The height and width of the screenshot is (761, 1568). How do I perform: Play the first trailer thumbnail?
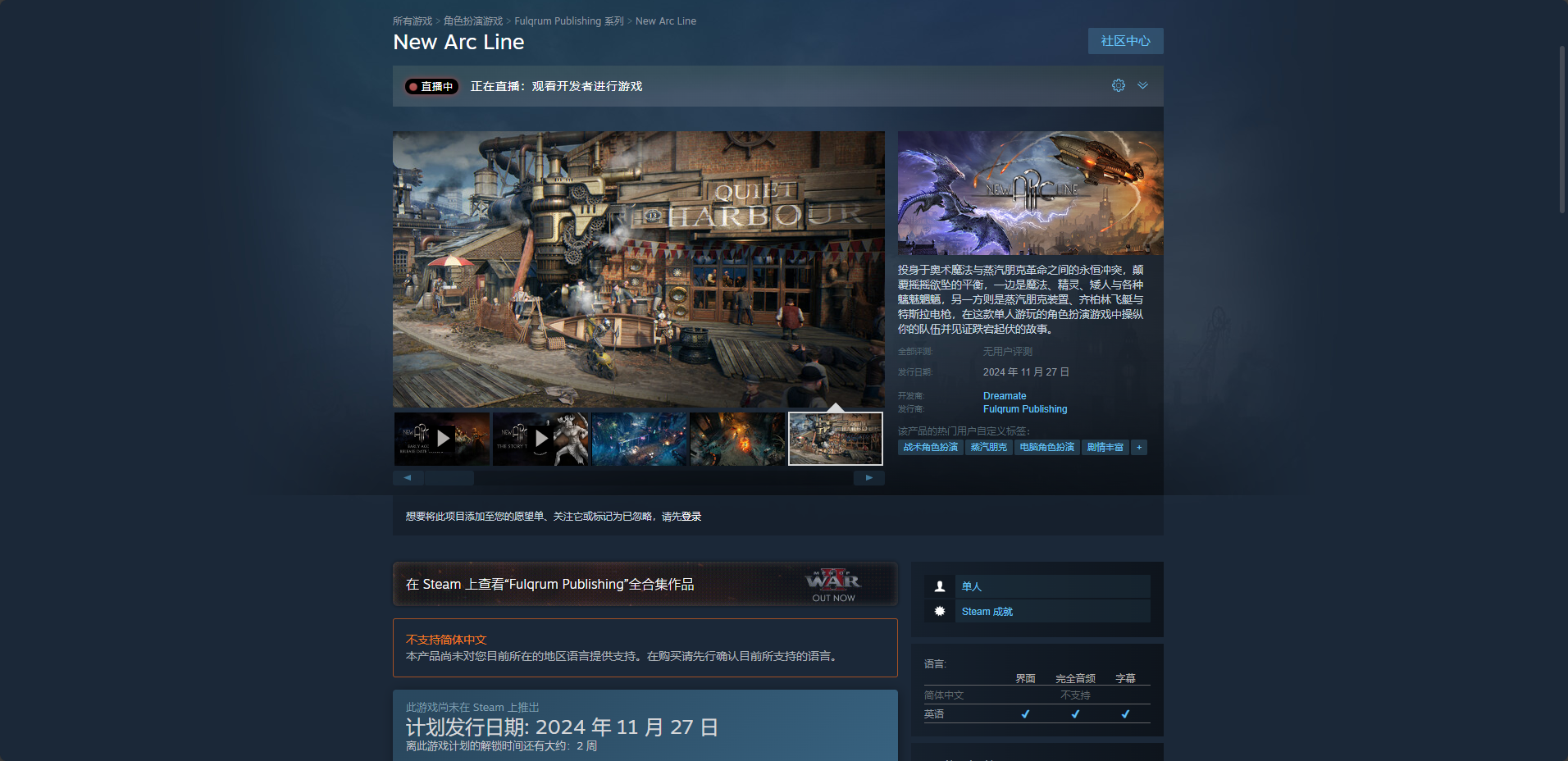pos(442,439)
